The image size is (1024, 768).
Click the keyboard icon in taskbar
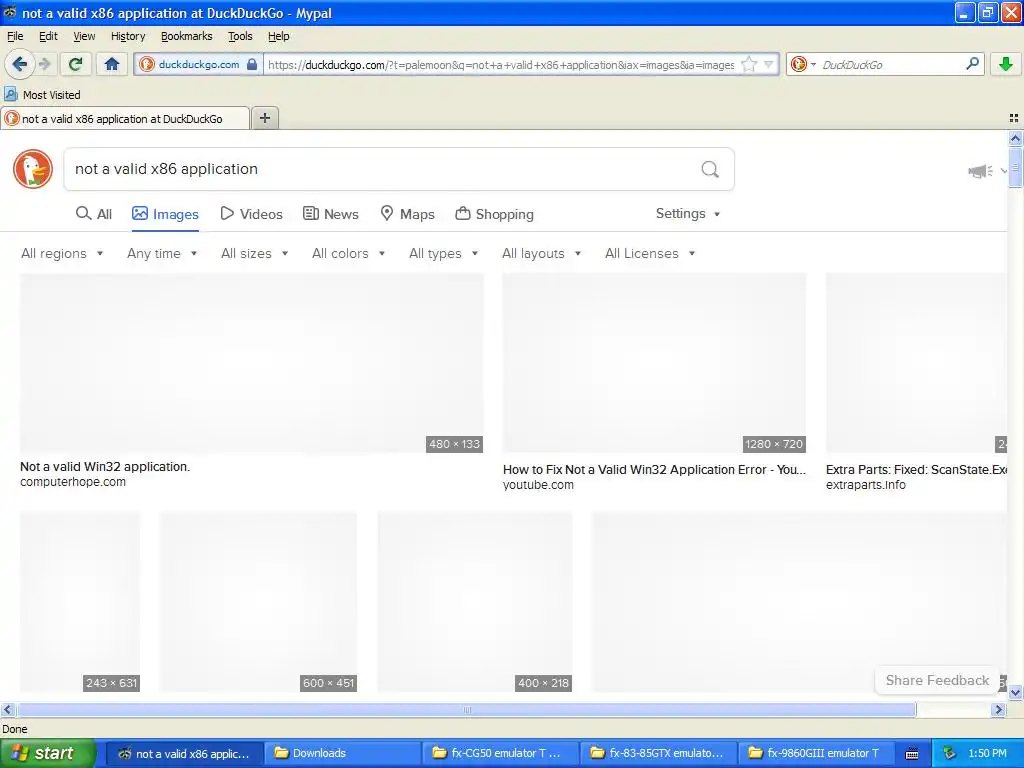pyautogui.click(x=912, y=754)
